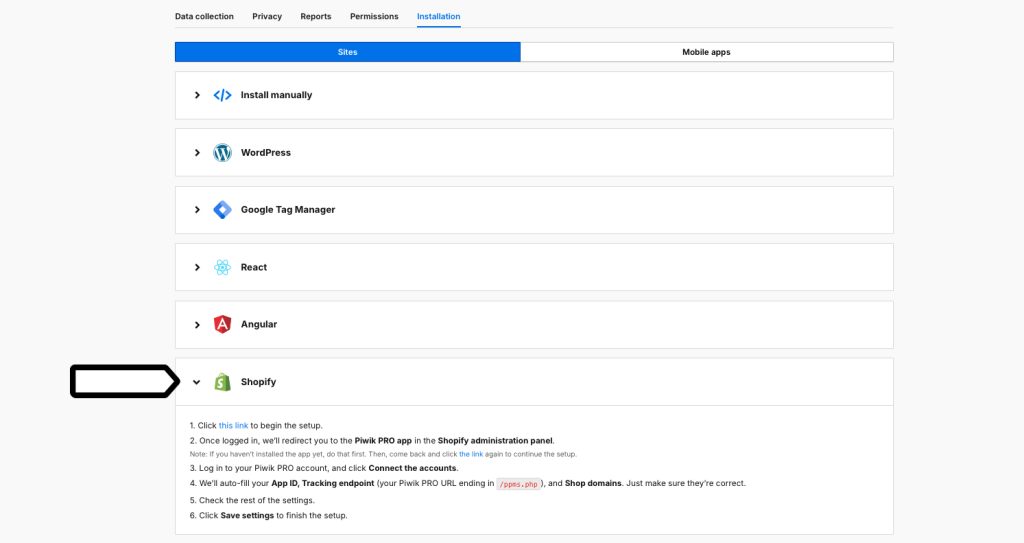Click the Angular logo icon

pyautogui.click(x=222, y=324)
